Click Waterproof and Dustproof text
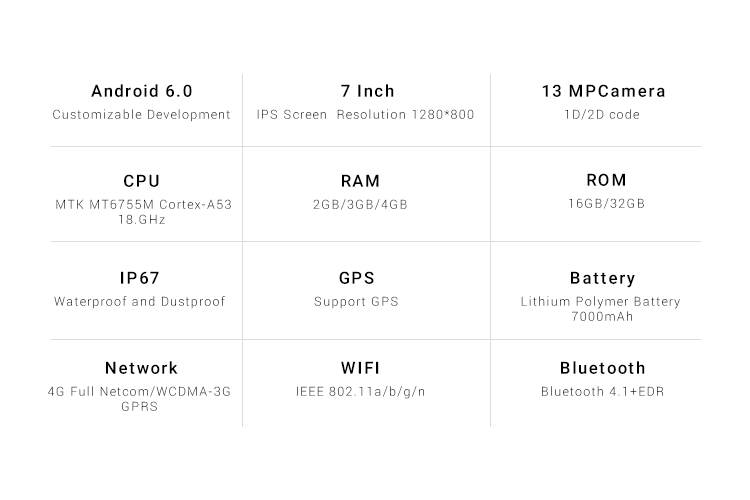The height and width of the screenshot is (500, 750). (x=139, y=301)
